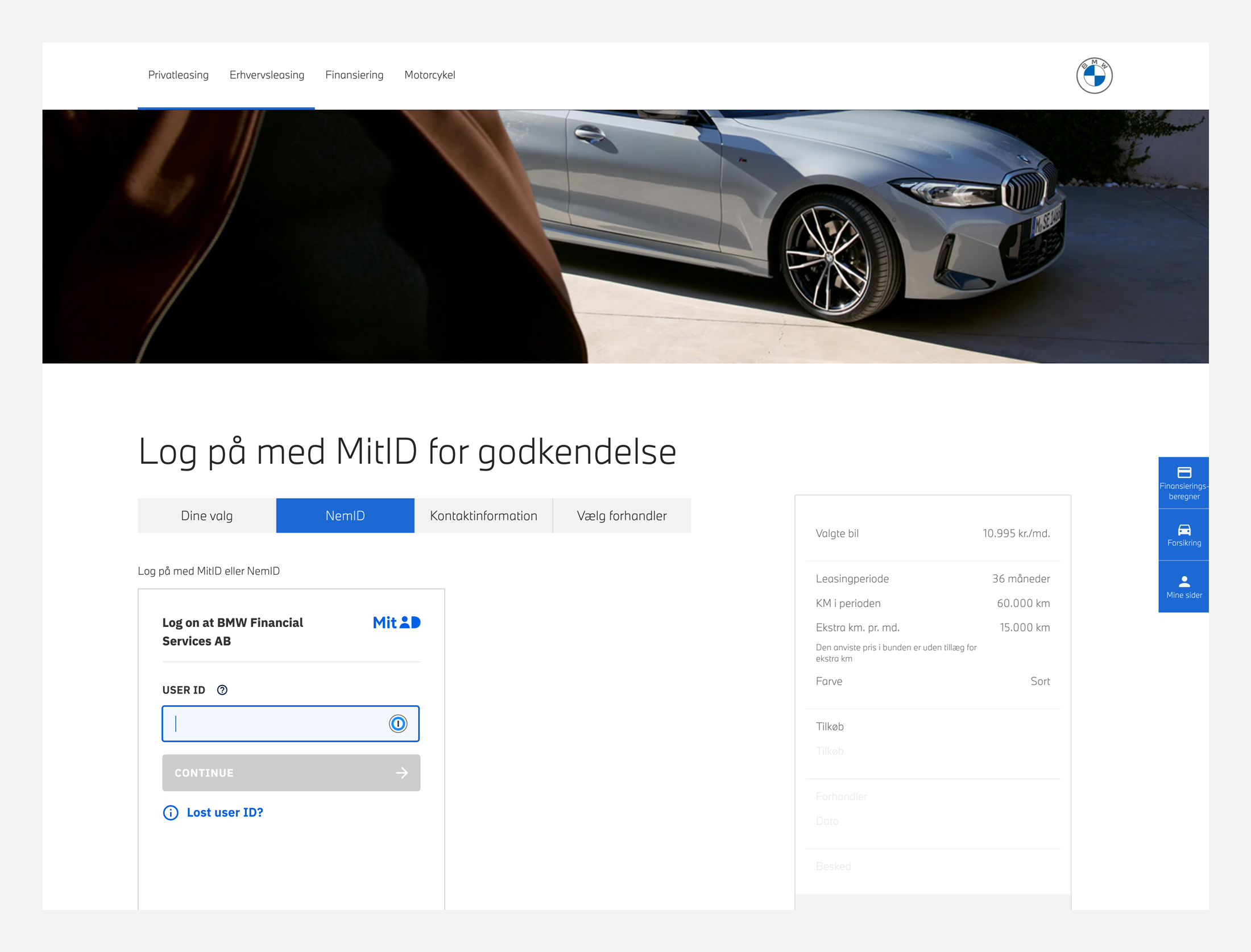Click the BMW roundel logo
Viewport: 1251px width, 952px height.
(x=1094, y=75)
